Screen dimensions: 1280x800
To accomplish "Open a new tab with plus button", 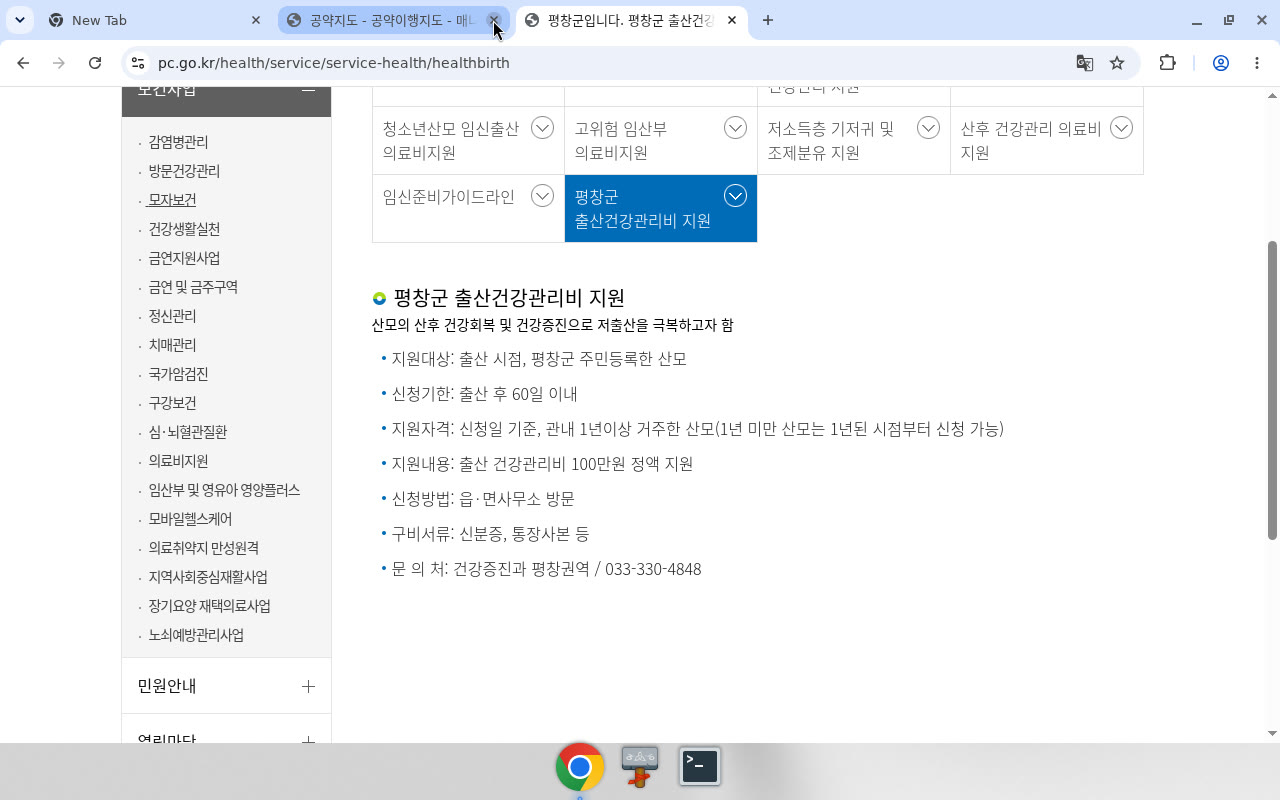I will [x=767, y=20].
